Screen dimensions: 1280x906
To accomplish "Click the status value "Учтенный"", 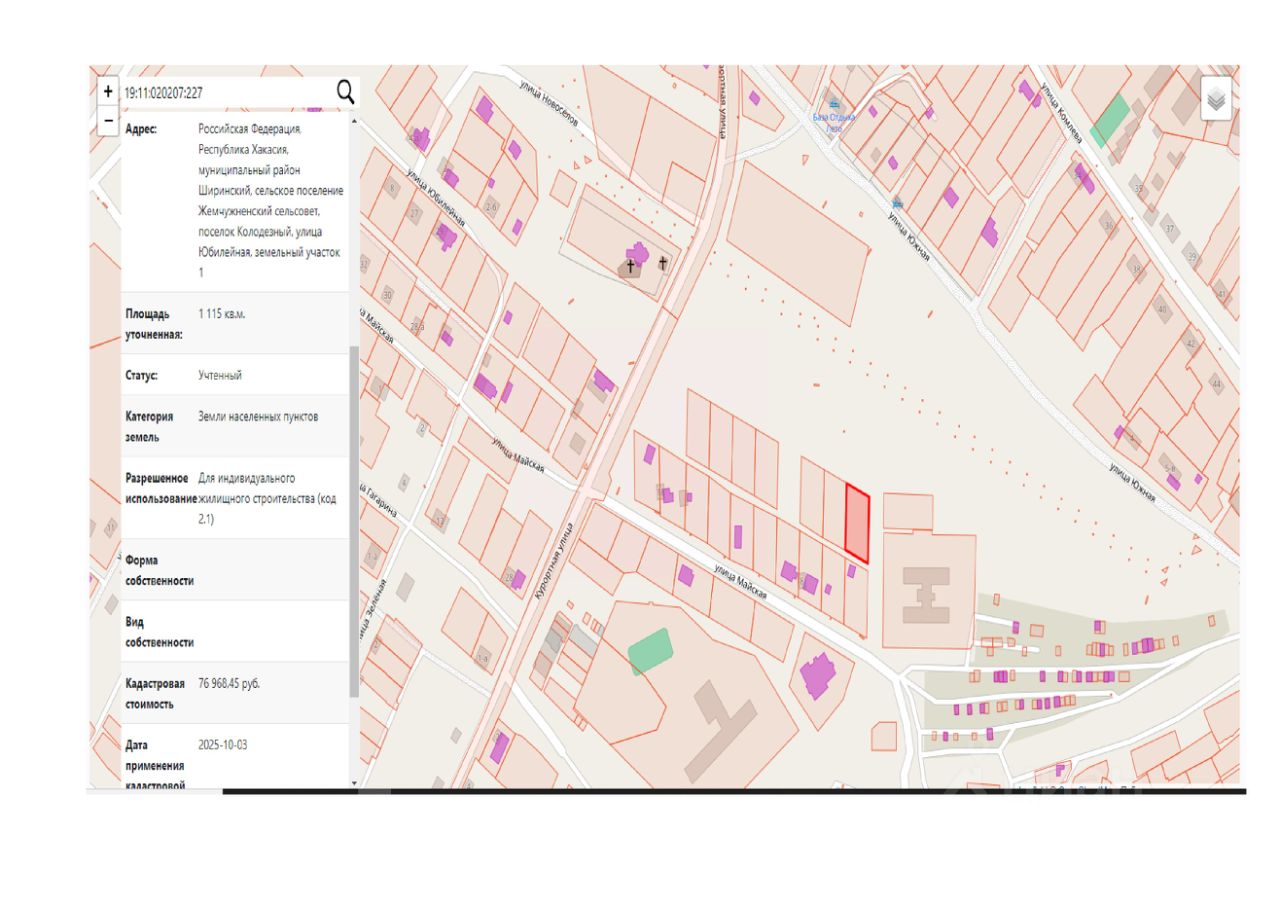I will click(220, 375).
